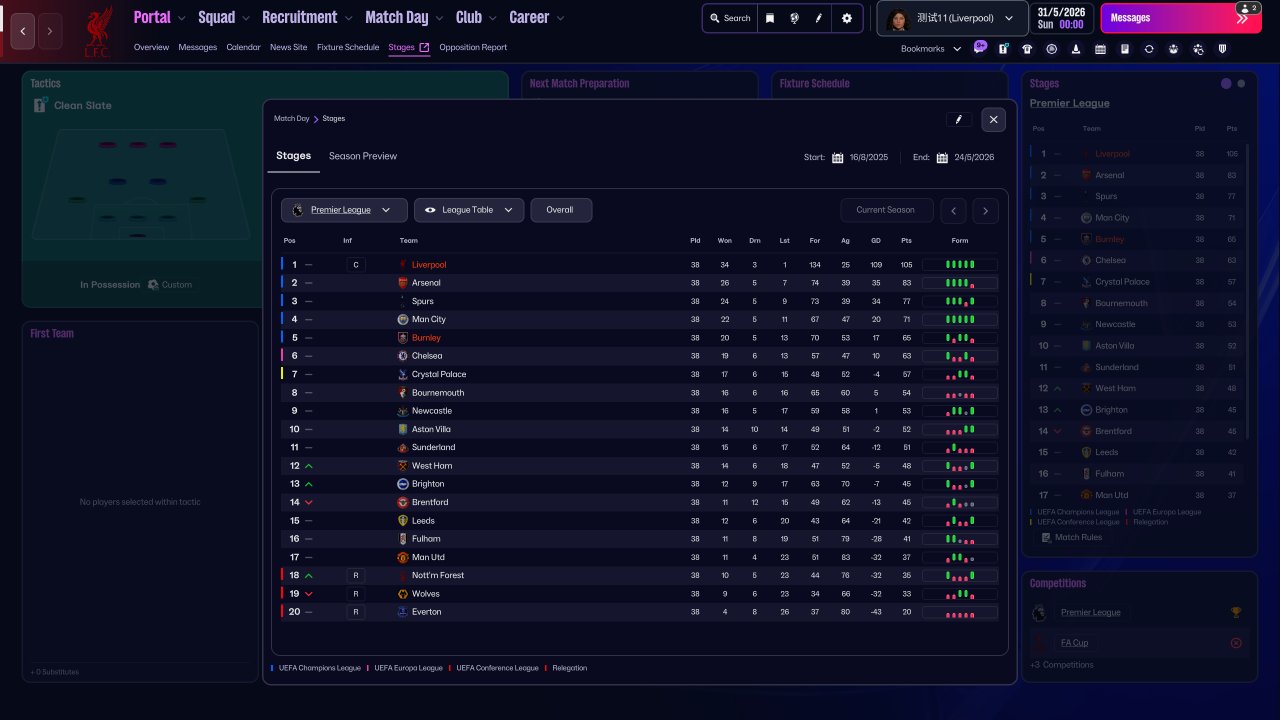
Task: Click the FA Cup link in the Competitions panel
Action: [x=1074, y=643]
